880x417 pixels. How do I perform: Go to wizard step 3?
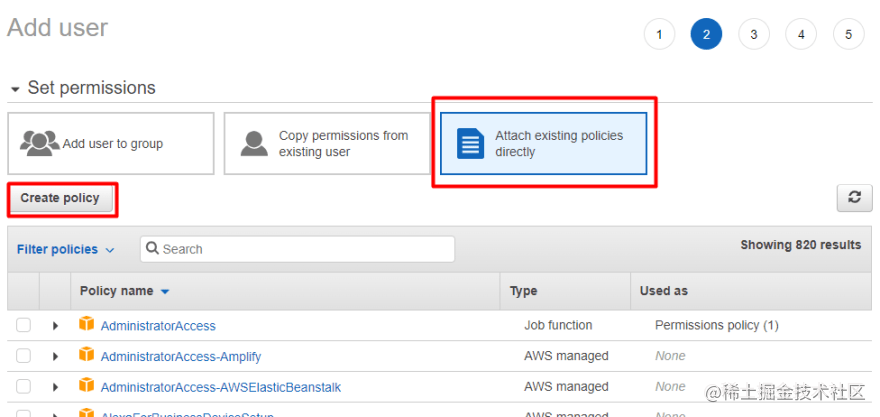tap(753, 34)
